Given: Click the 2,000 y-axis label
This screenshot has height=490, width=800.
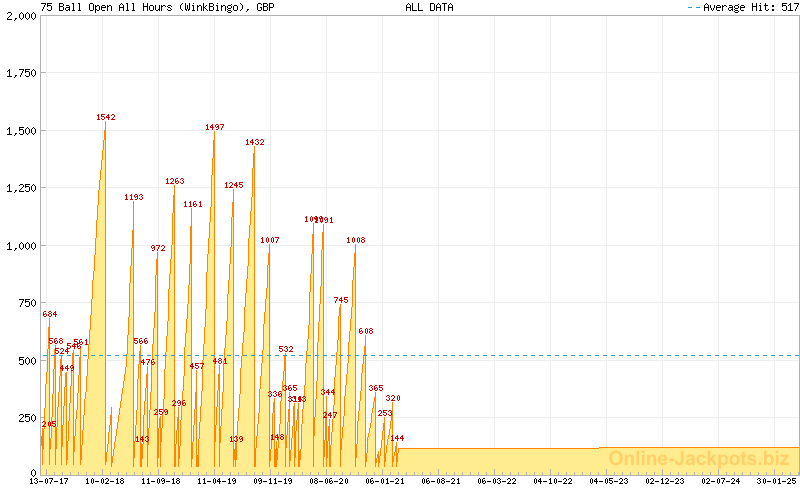Looking at the screenshot, I should point(19,16).
